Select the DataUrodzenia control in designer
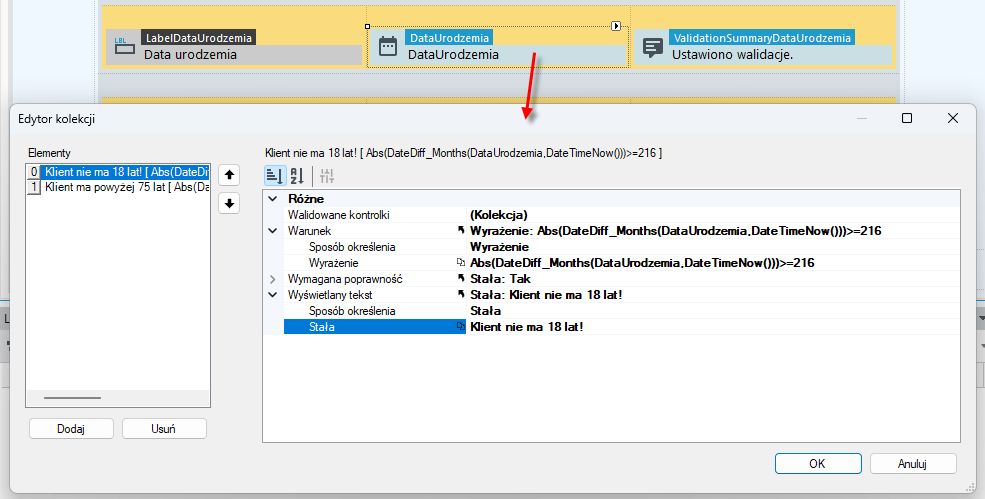The width and height of the screenshot is (985, 499). 498,47
